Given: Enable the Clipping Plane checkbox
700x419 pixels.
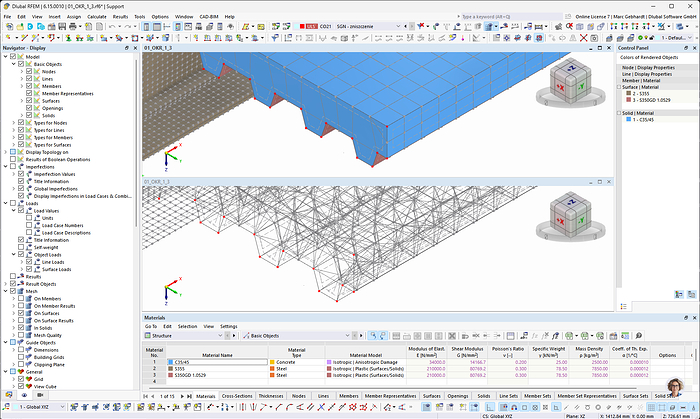Looking at the screenshot, I should pyautogui.click(x=21, y=365).
